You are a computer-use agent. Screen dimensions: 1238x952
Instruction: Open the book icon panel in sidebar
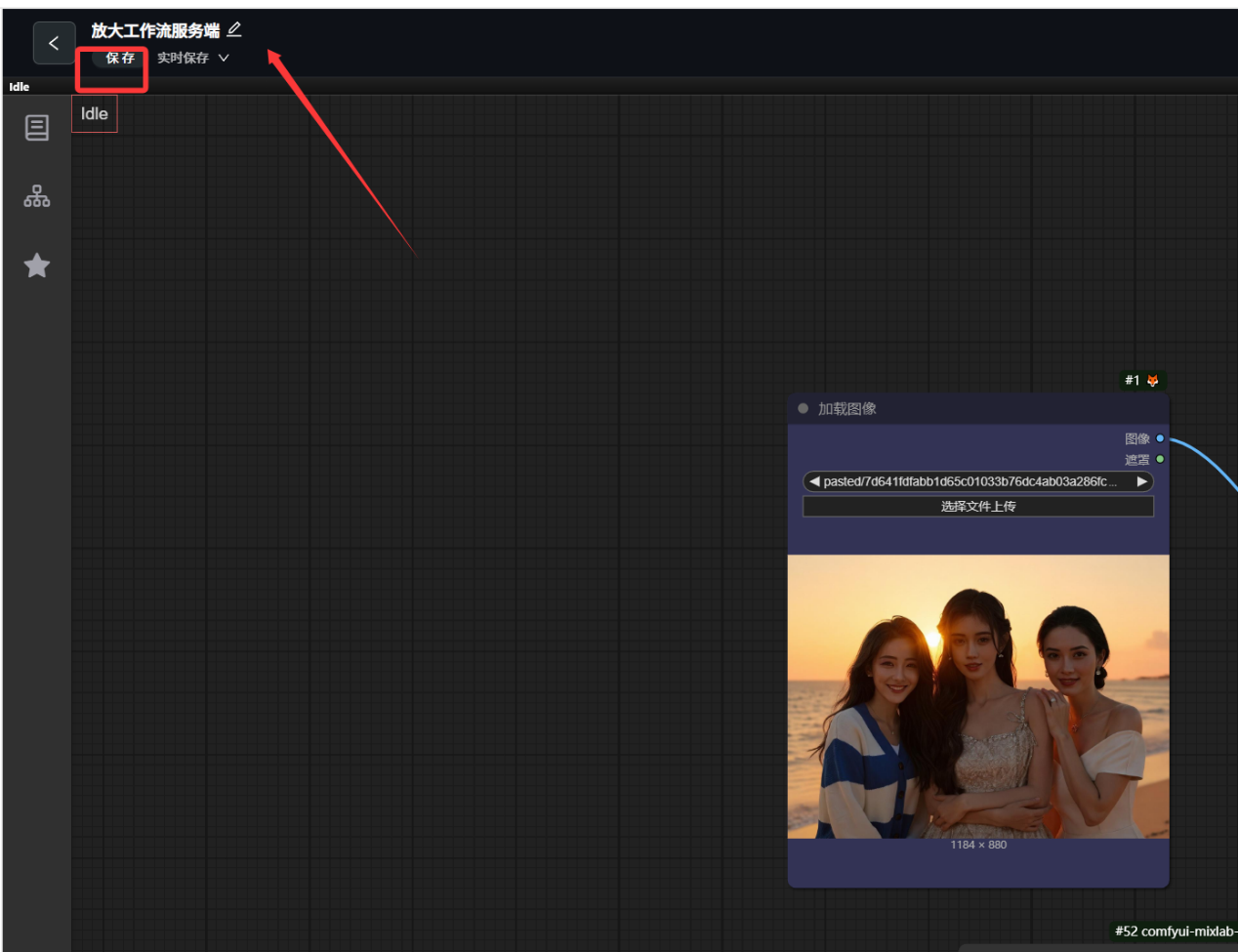click(x=37, y=128)
